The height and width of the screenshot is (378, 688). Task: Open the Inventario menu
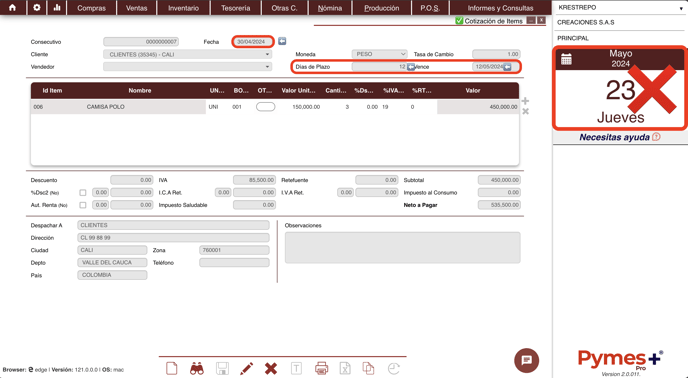point(183,8)
